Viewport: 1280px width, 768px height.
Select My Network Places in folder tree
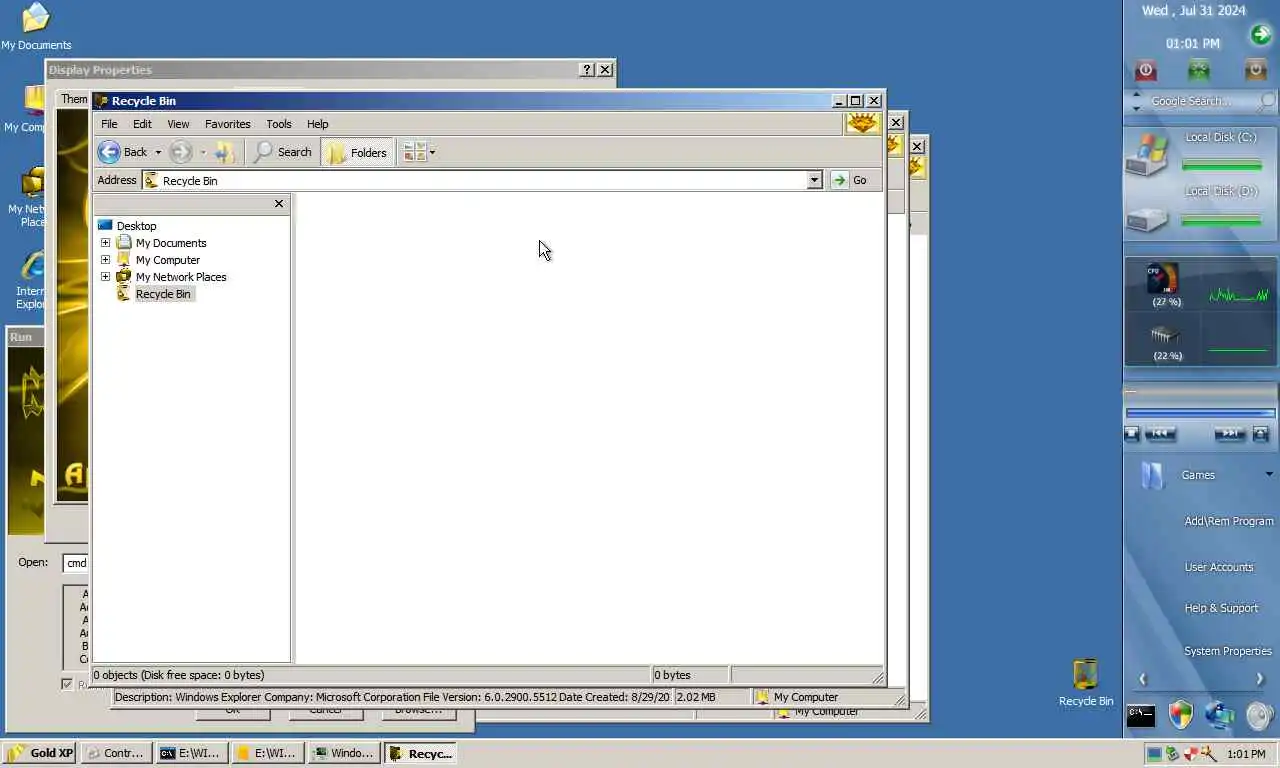click(181, 277)
